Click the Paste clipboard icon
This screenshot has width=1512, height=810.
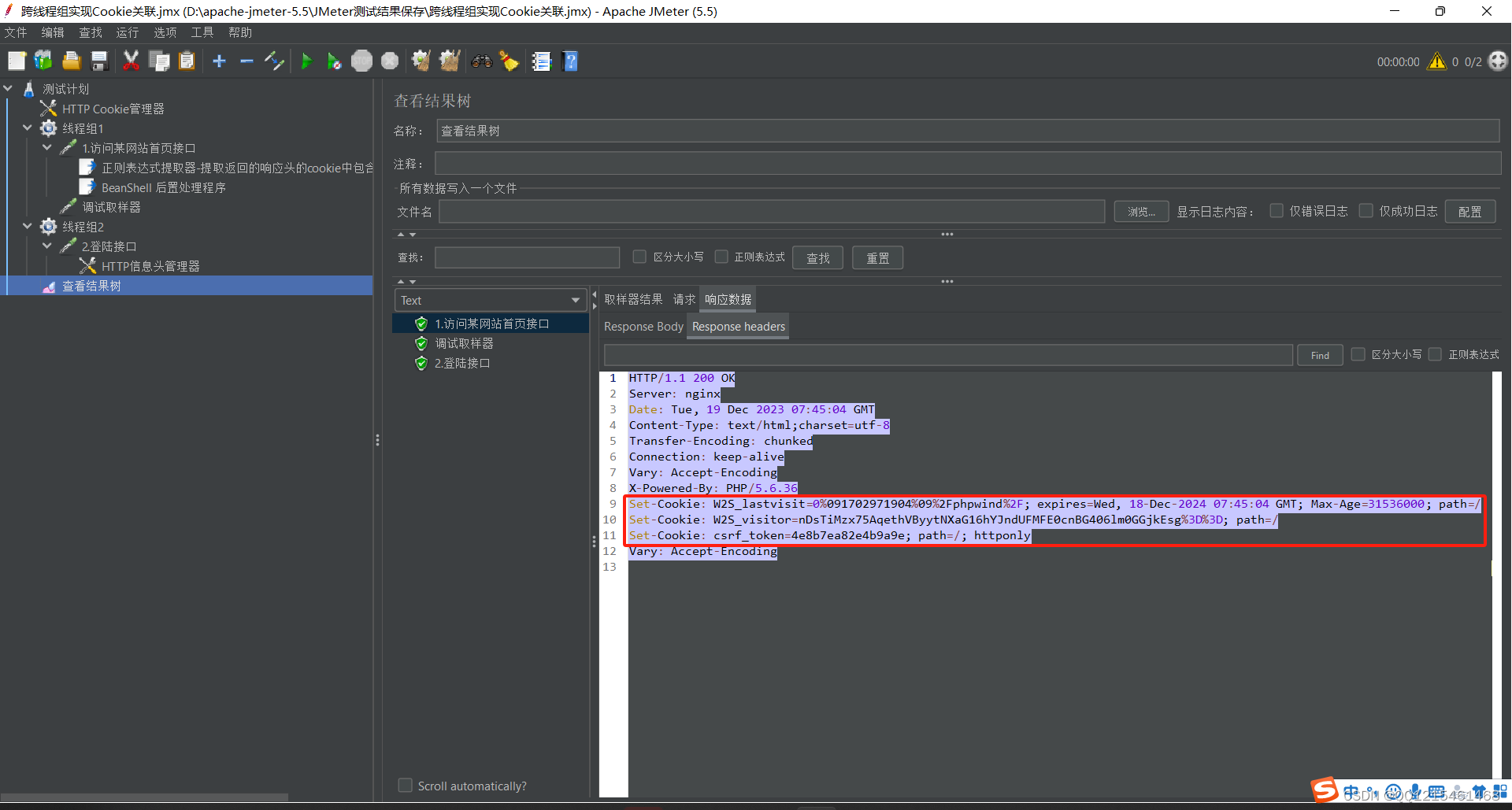point(187,61)
